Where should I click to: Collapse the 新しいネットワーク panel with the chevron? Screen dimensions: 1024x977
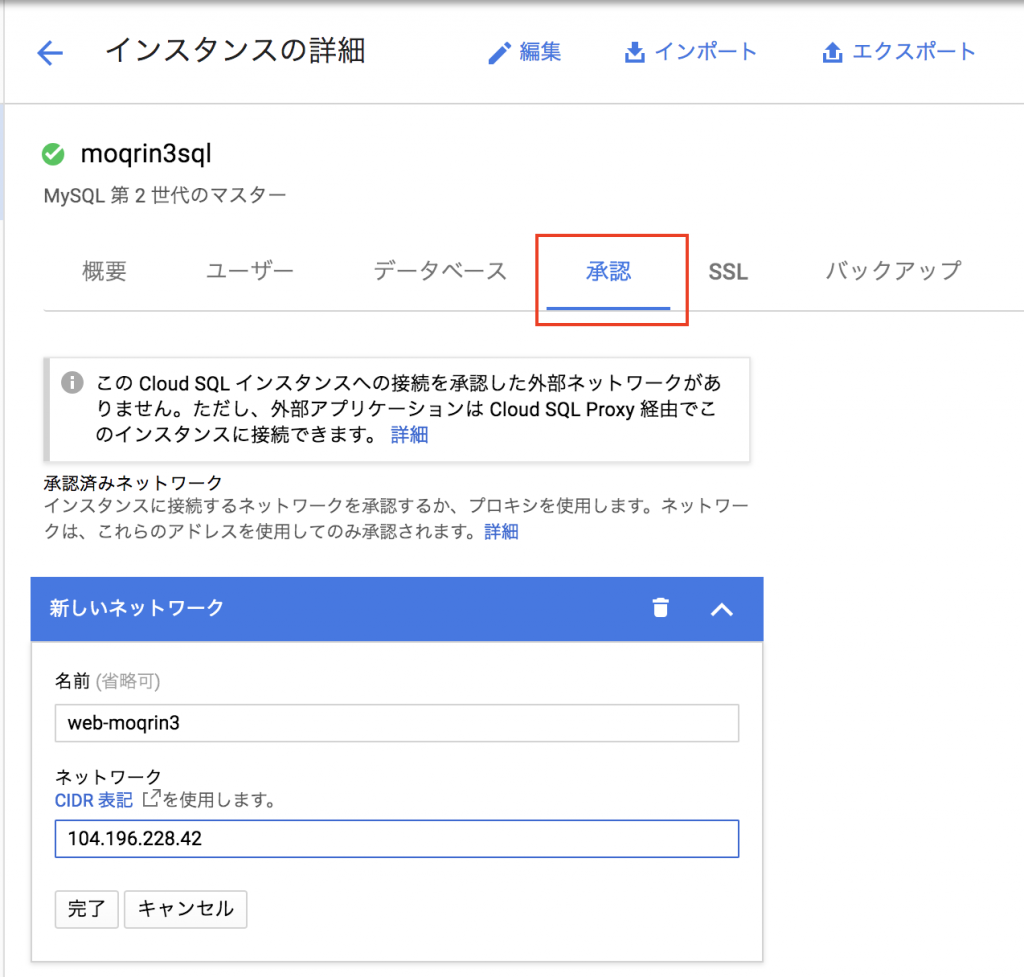pyautogui.click(x=722, y=610)
